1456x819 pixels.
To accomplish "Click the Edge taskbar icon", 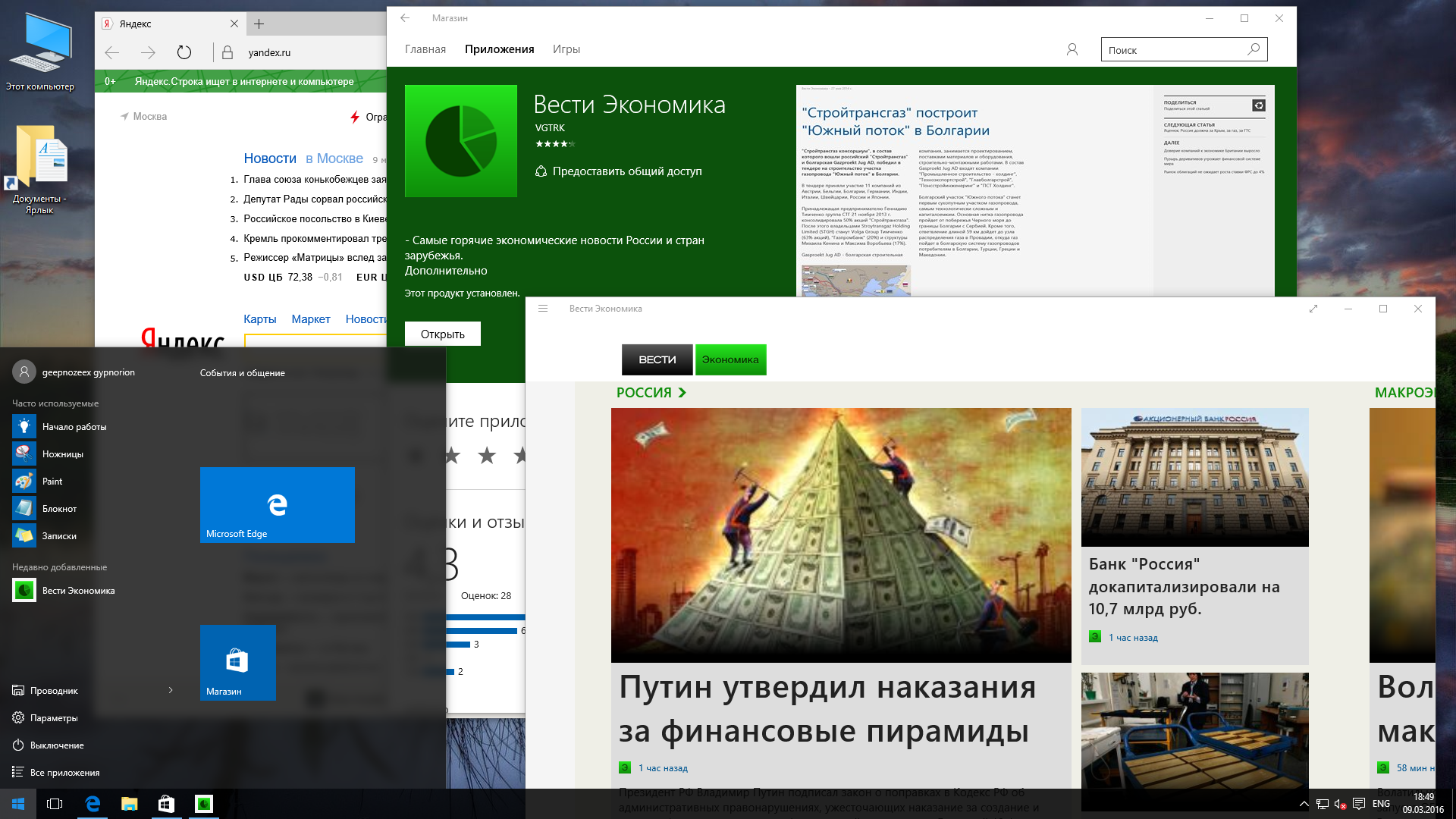I will click(93, 804).
